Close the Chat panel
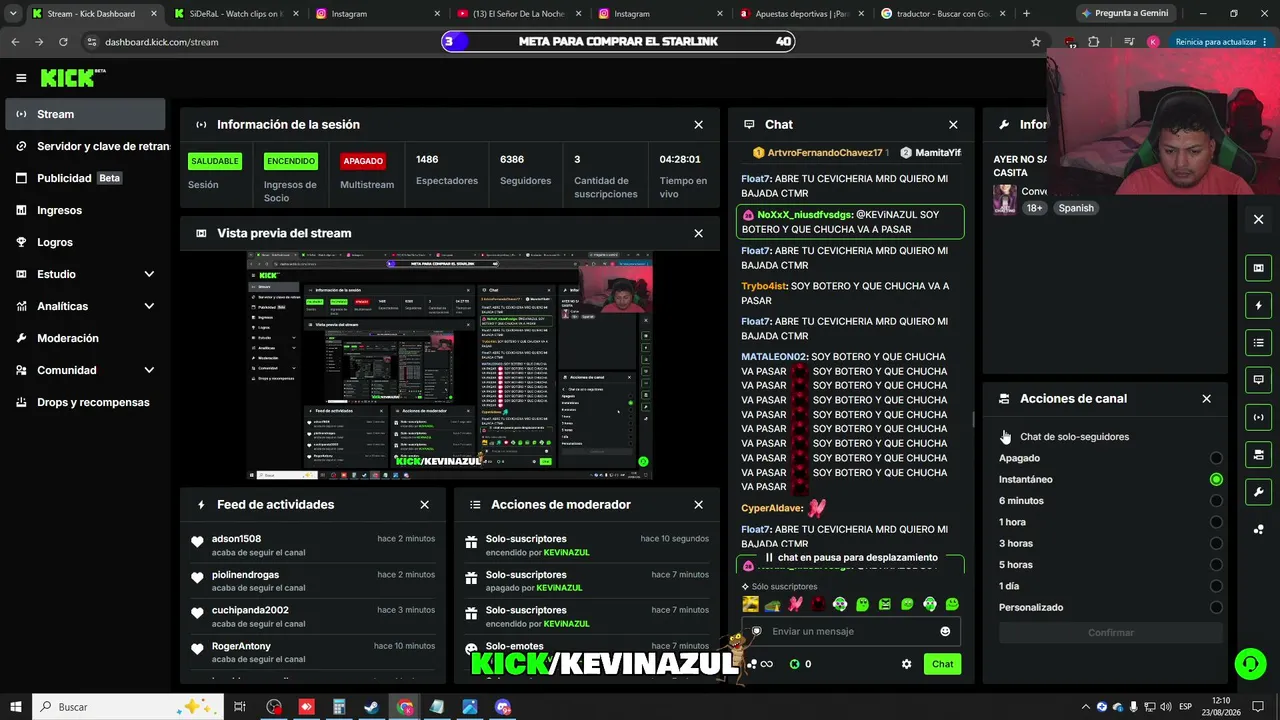Image resolution: width=1280 pixels, height=720 pixels. (x=953, y=125)
